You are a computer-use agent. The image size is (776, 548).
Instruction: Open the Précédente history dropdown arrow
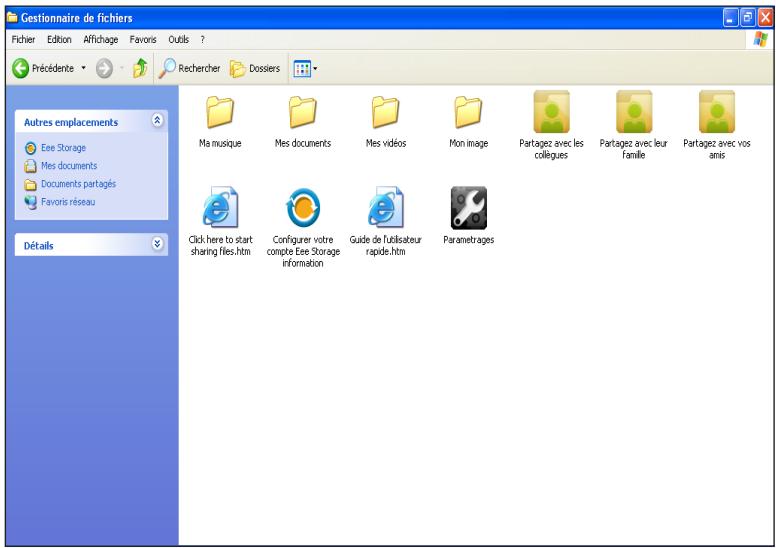click(x=84, y=68)
